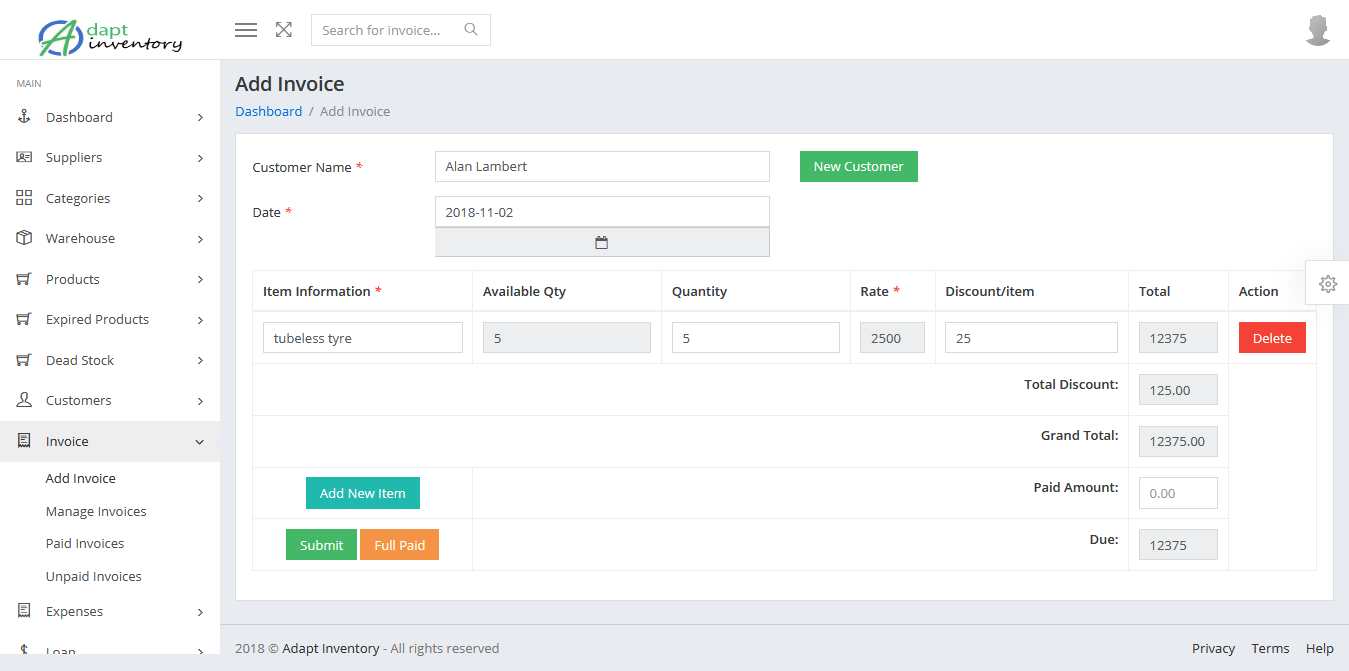The height and width of the screenshot is (671, 1349).
Task: Open the calendar picker icon below the date
Action: click(x=601, y=241)
